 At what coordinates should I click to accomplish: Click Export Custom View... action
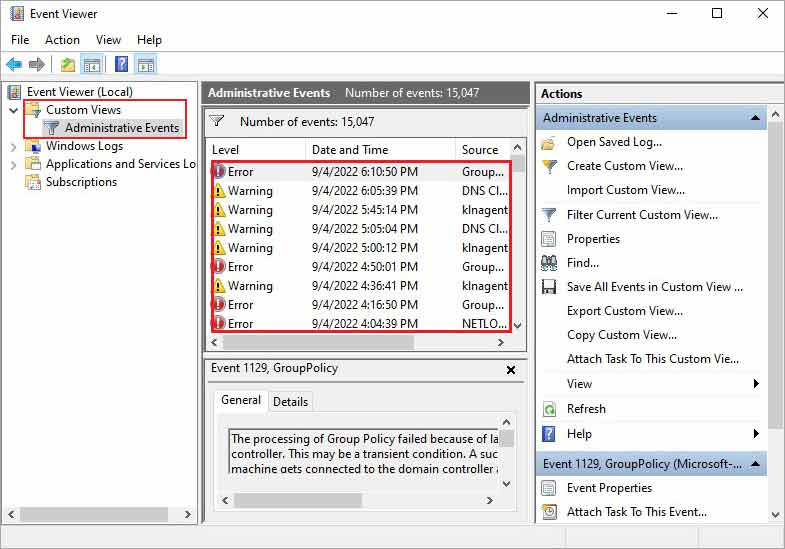pyautogui.click(x=624, y=311)
